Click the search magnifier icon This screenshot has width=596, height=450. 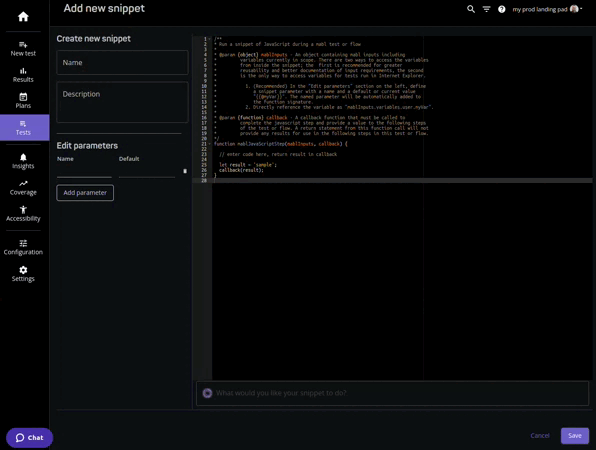coord(471,9)
